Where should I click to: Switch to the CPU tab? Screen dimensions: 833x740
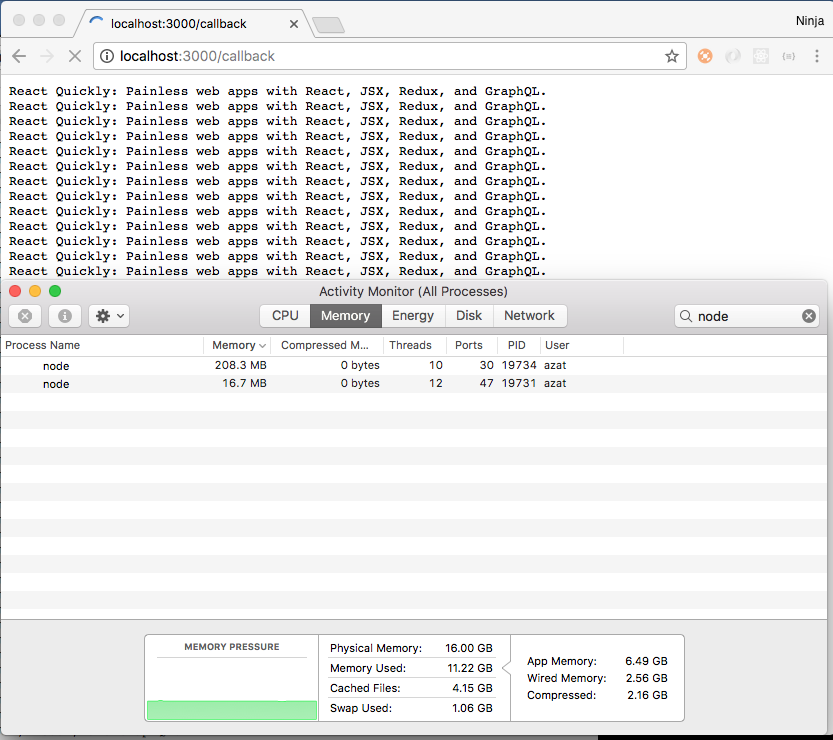[285, 316]
